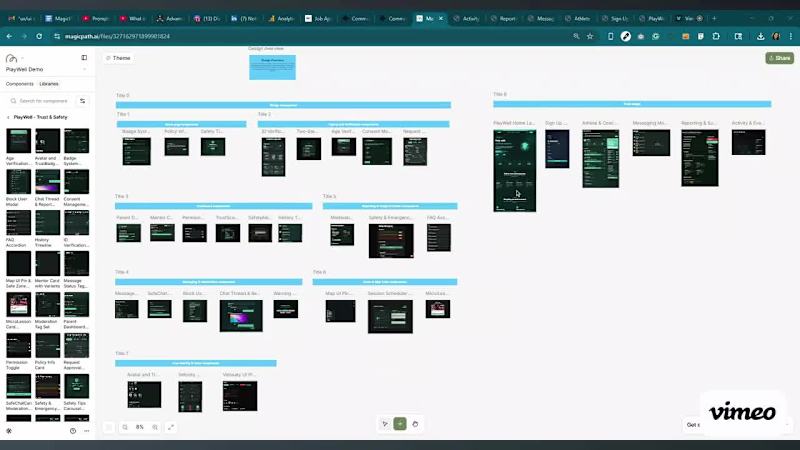Switch to the Activity browser tab
800x450 pixels.
[x=467, y=18]
